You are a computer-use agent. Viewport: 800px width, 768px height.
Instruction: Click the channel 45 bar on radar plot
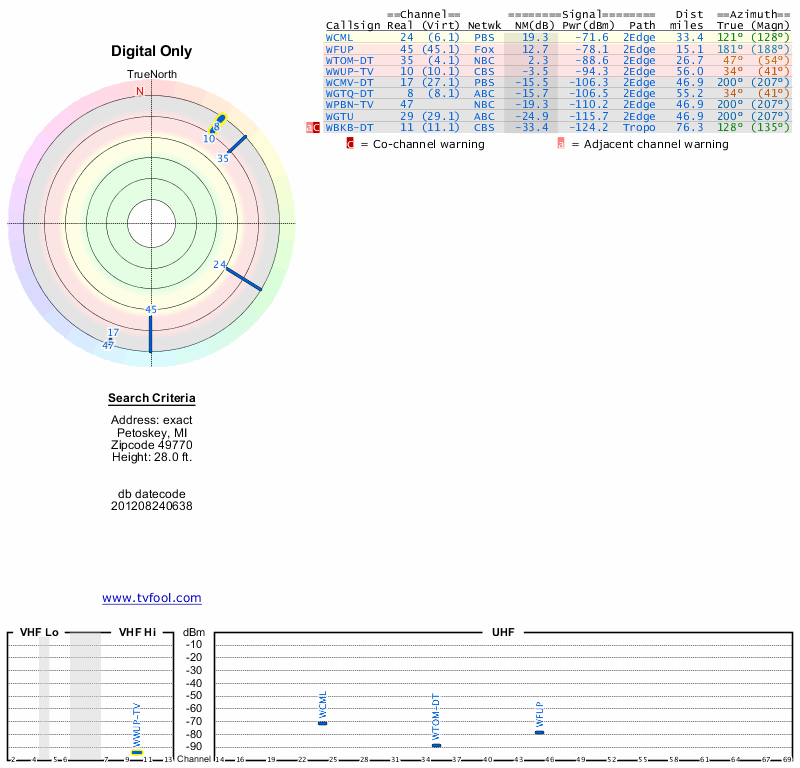(151, 334)
